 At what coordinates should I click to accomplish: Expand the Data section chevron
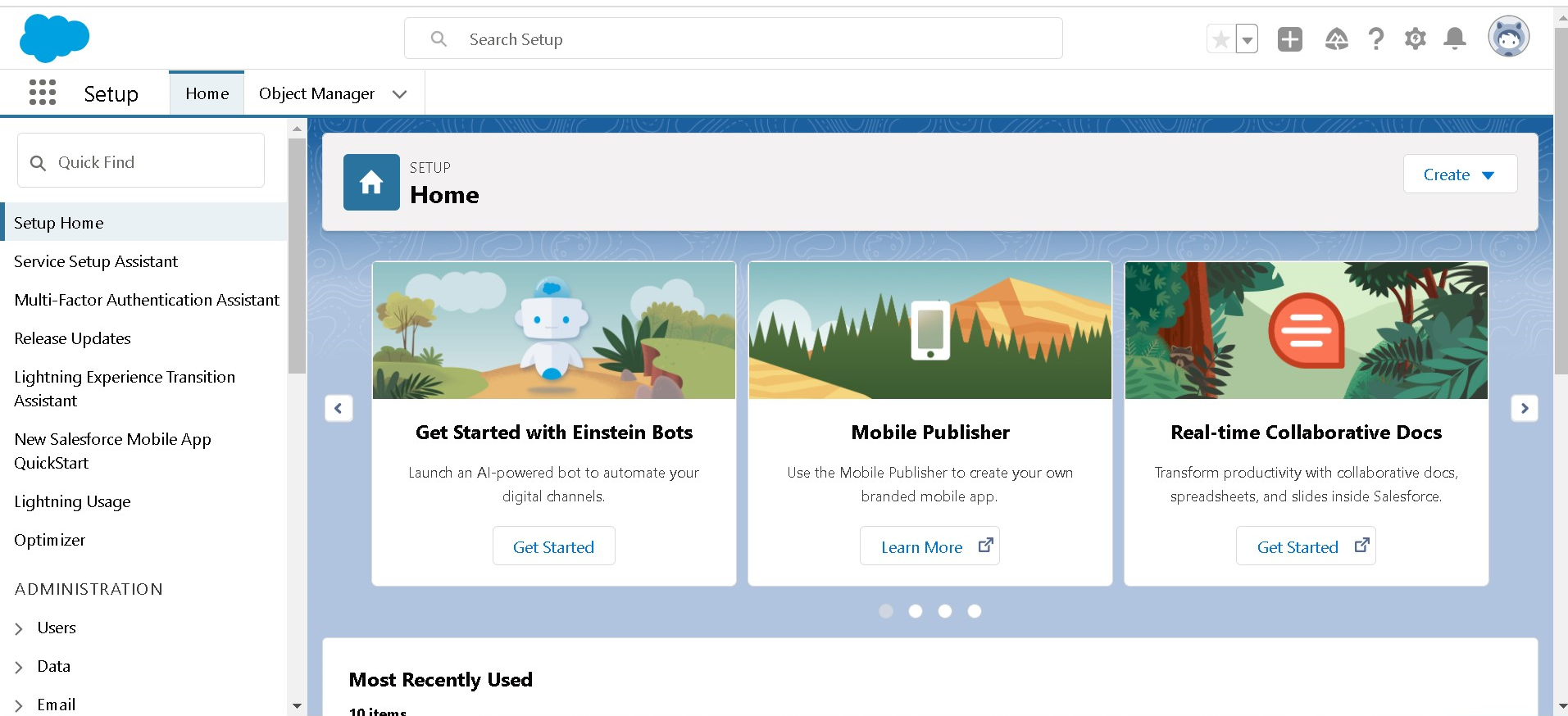tap(19, 667)
